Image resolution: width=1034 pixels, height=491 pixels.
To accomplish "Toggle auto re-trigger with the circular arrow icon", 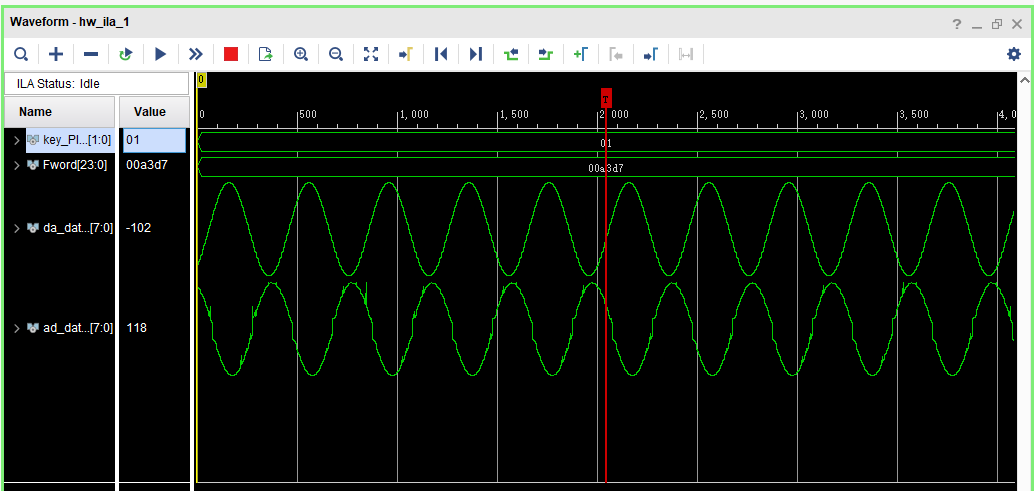I will (126, 54).
